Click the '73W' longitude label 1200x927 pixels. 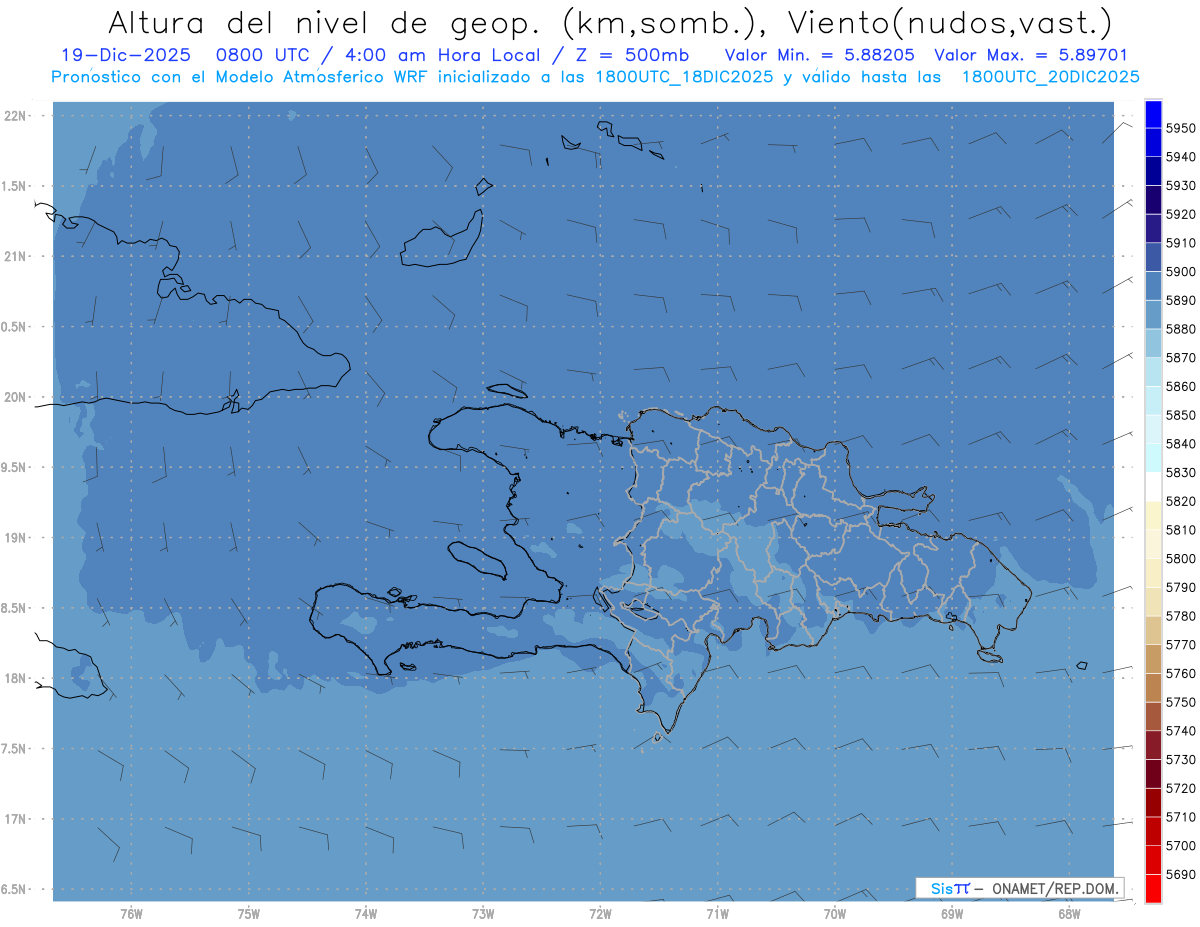pyautogui.click(x=483, y=913)
